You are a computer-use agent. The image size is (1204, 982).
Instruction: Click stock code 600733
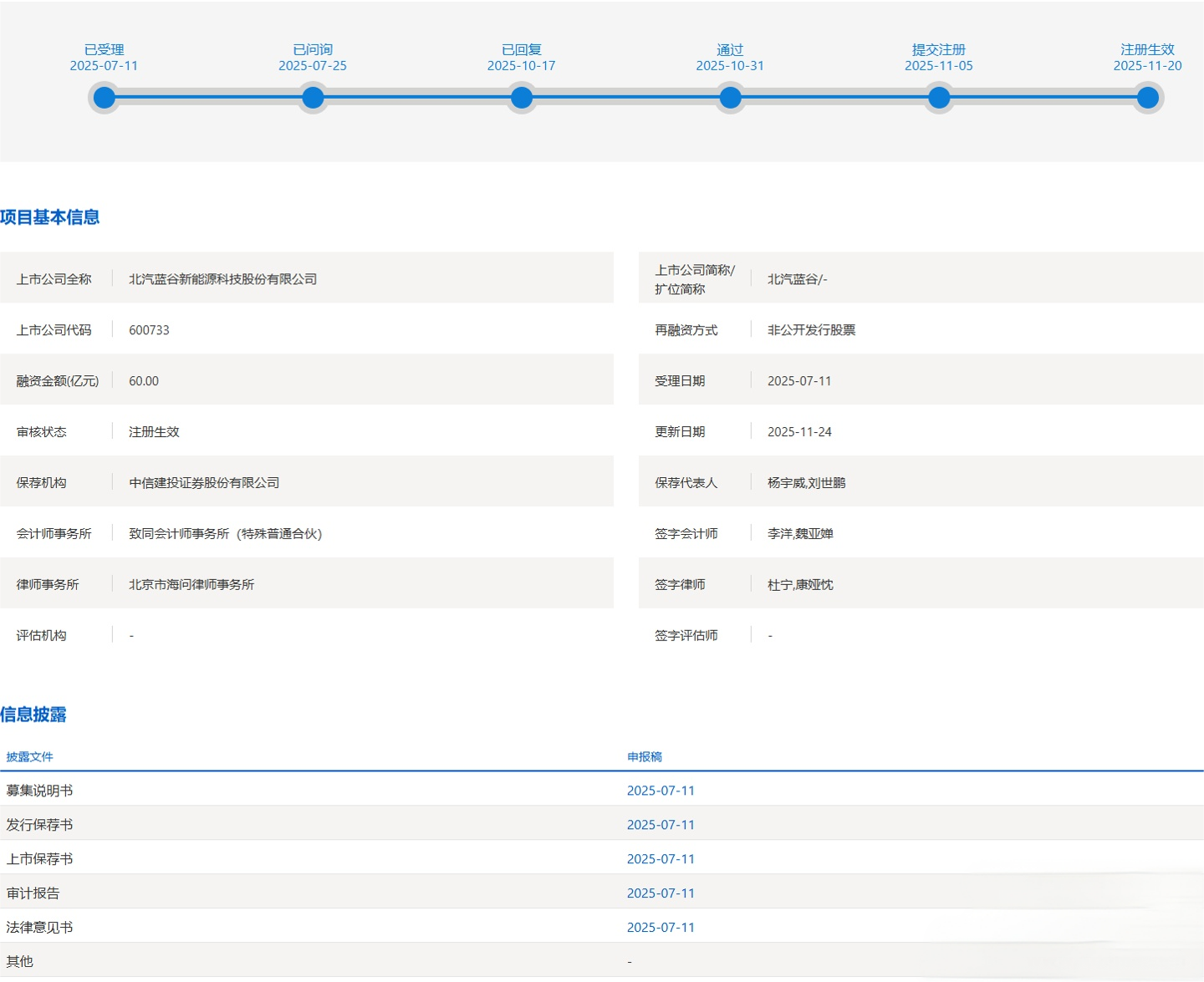point(149,330)
